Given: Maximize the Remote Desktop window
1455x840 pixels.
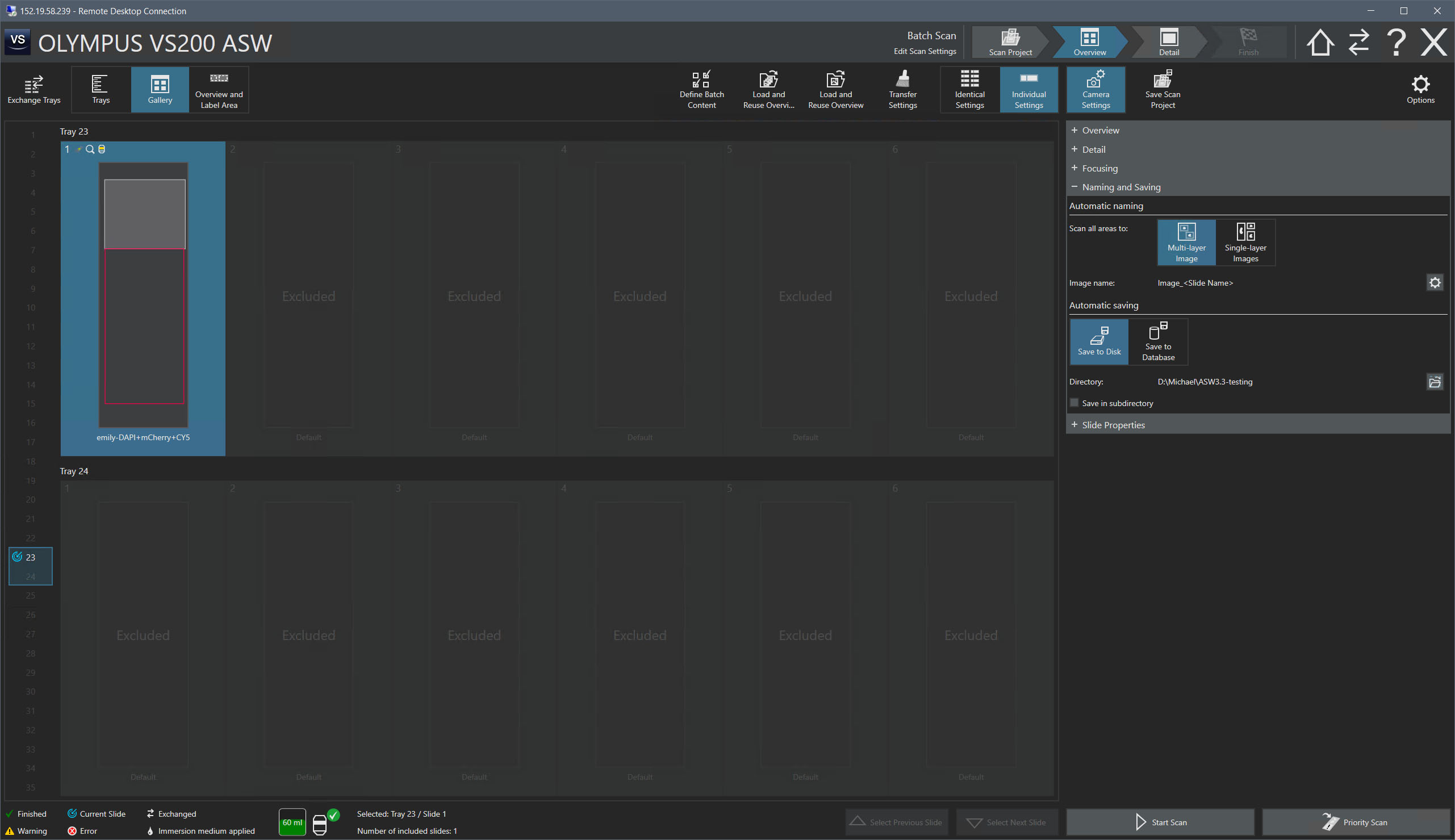Looking at the screenshot, I should click(x=1404, y=11).
